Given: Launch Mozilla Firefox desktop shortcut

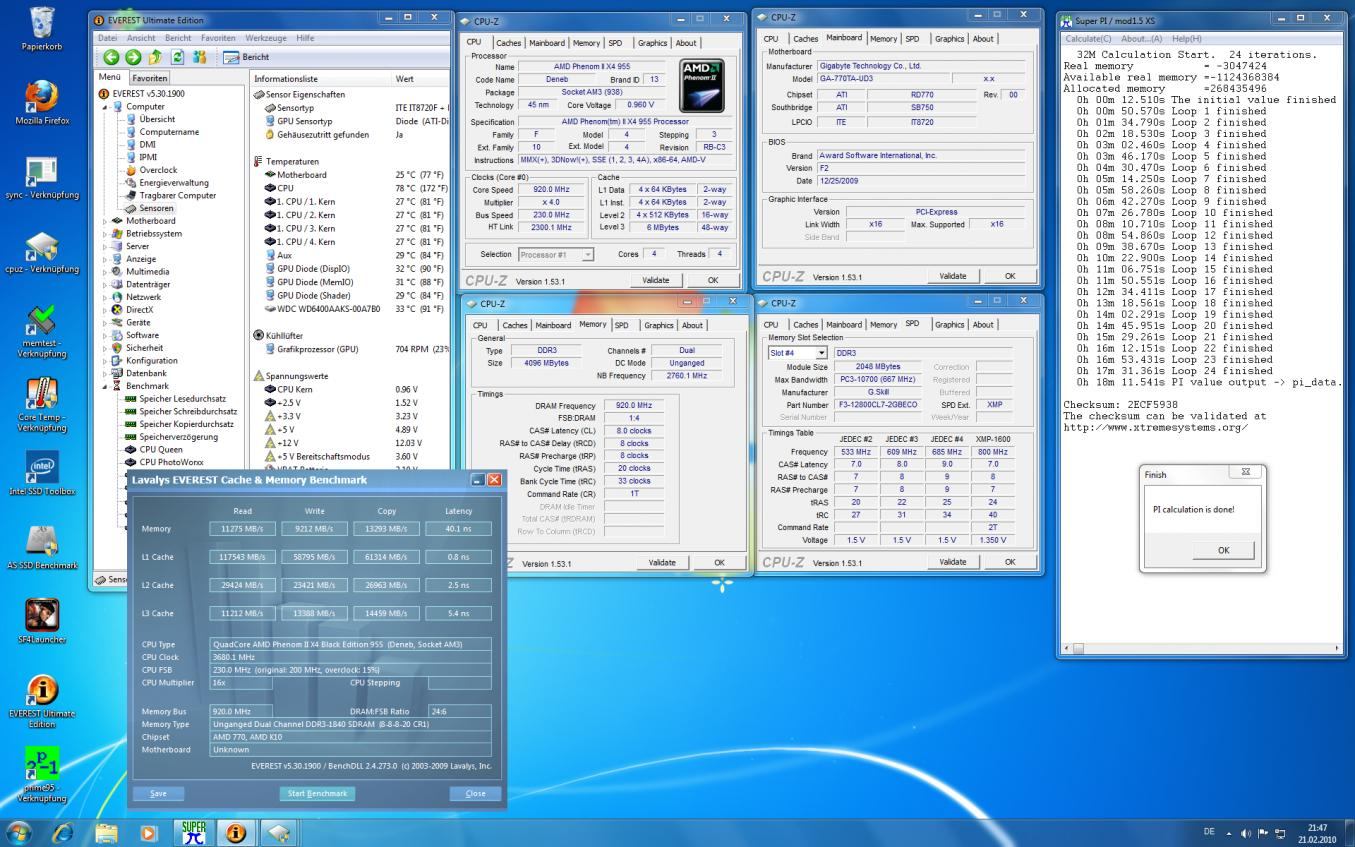Looking at the screenshot, I should 42,104.
